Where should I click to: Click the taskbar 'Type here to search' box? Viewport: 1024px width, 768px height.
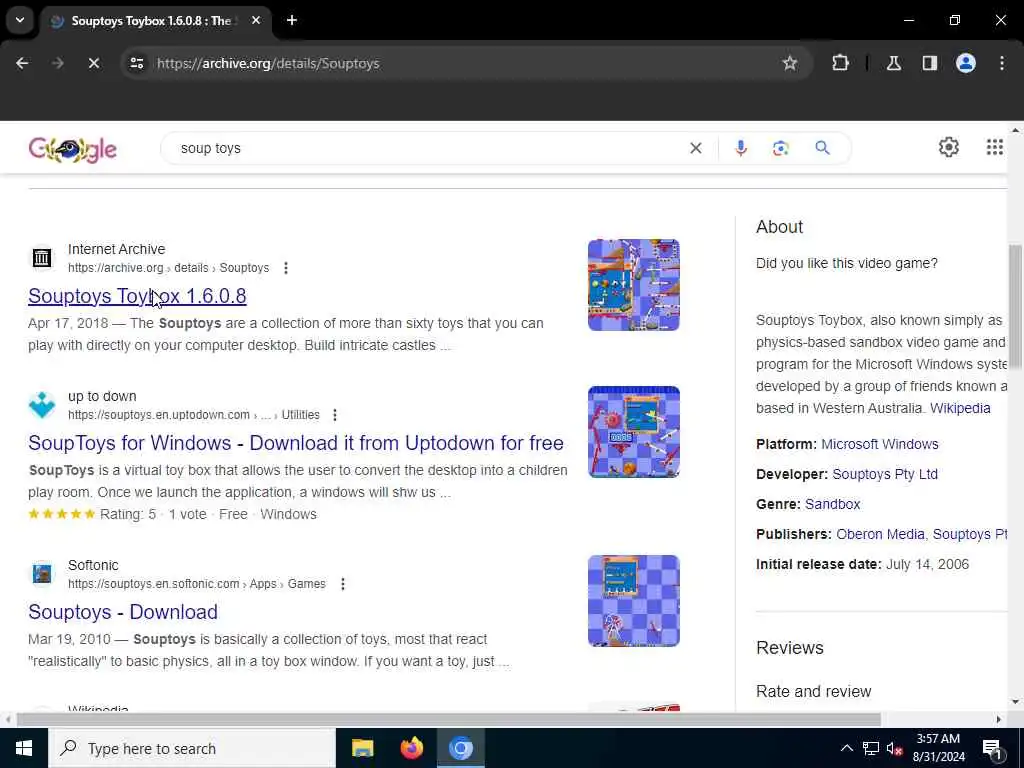(x=191, y=748)
